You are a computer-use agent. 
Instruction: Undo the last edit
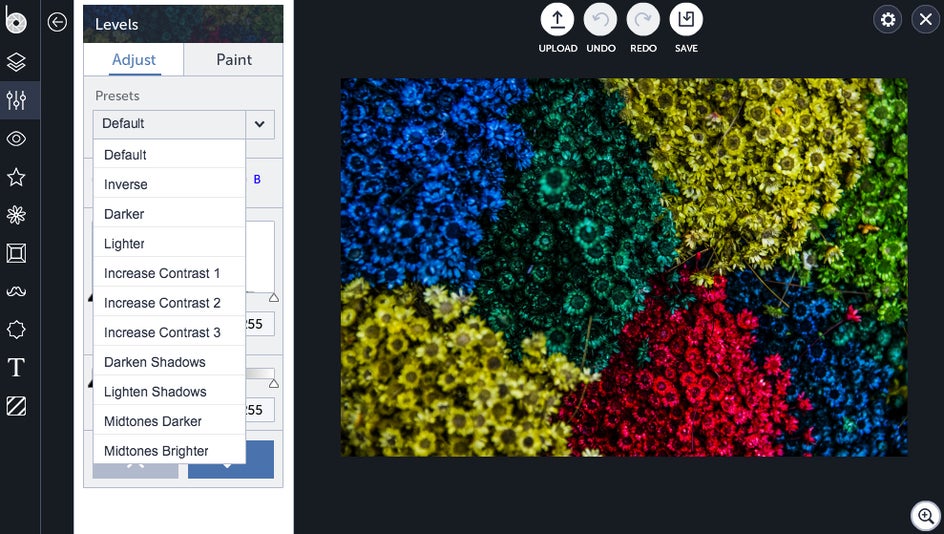(x=600, y=20)
